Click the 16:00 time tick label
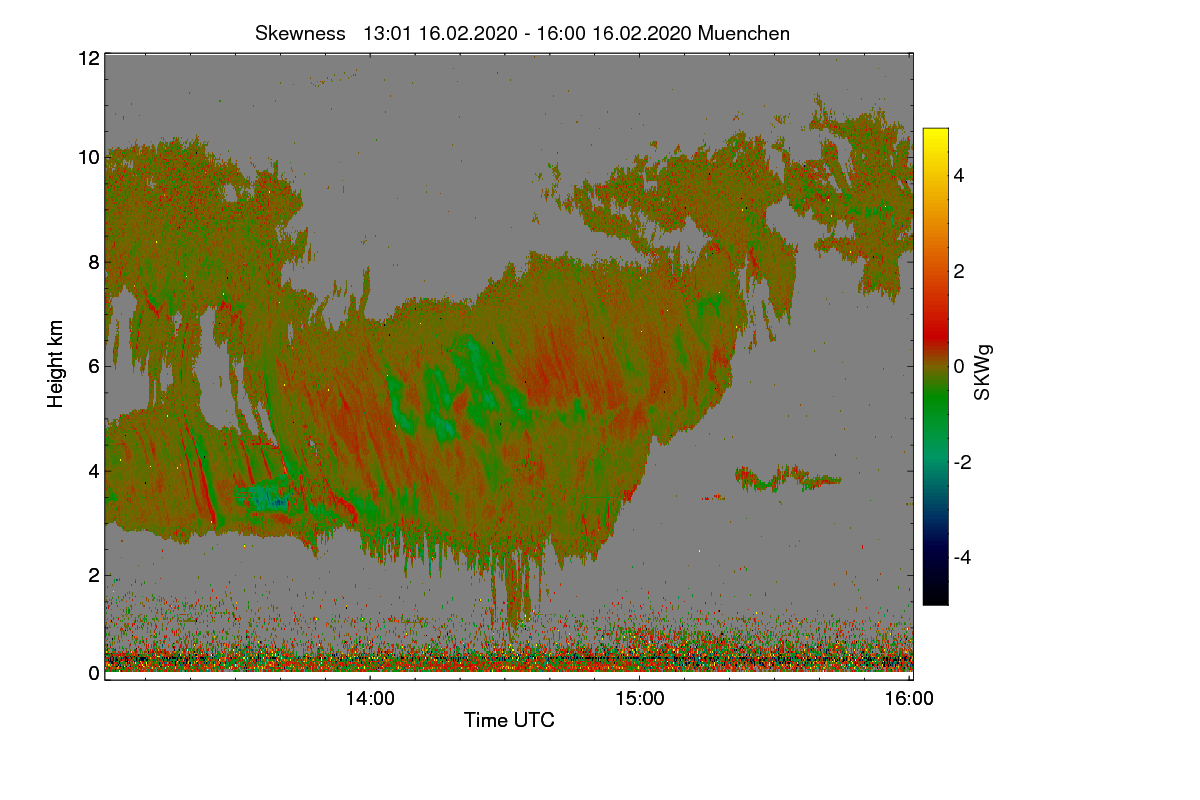Screen dimensions: 1200x800 click(x=909, y=699)
